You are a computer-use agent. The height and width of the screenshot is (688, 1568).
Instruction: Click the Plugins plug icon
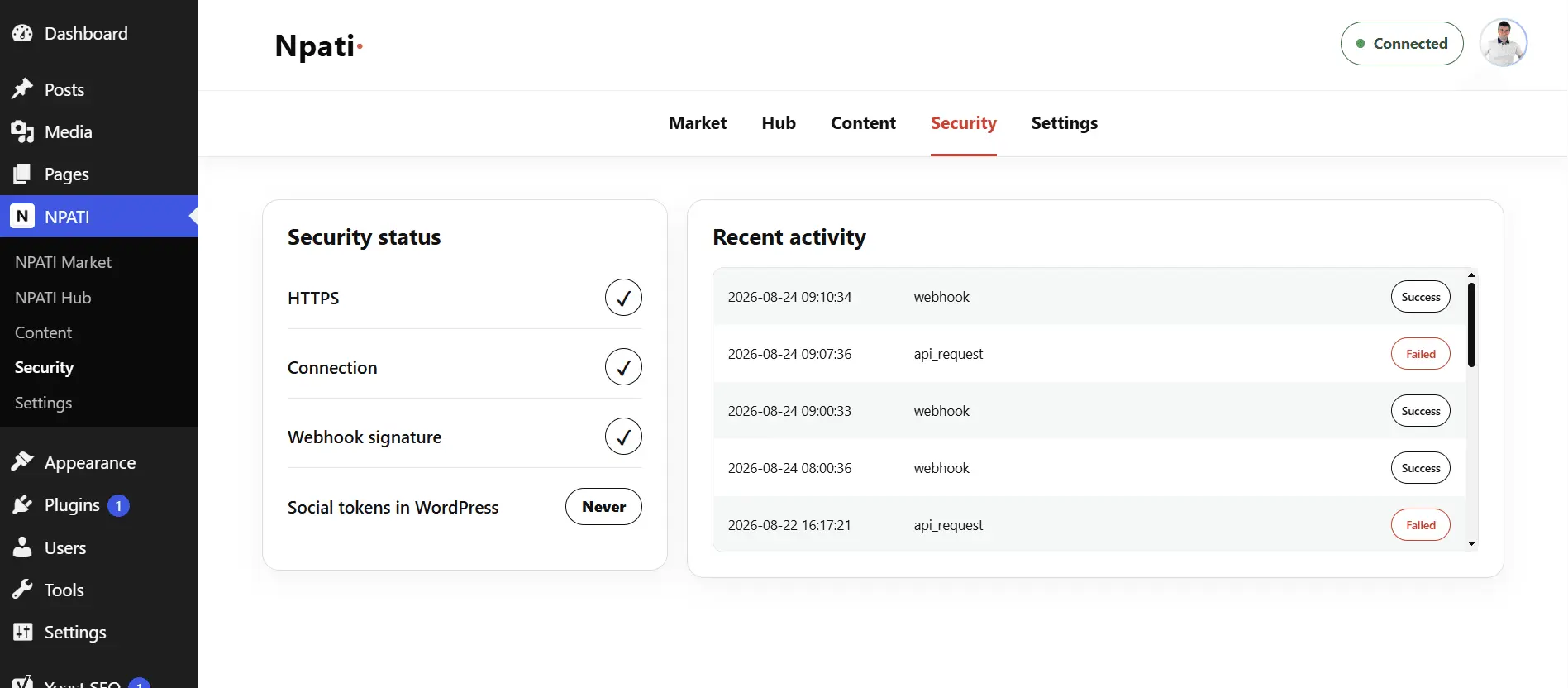[22, 504]
